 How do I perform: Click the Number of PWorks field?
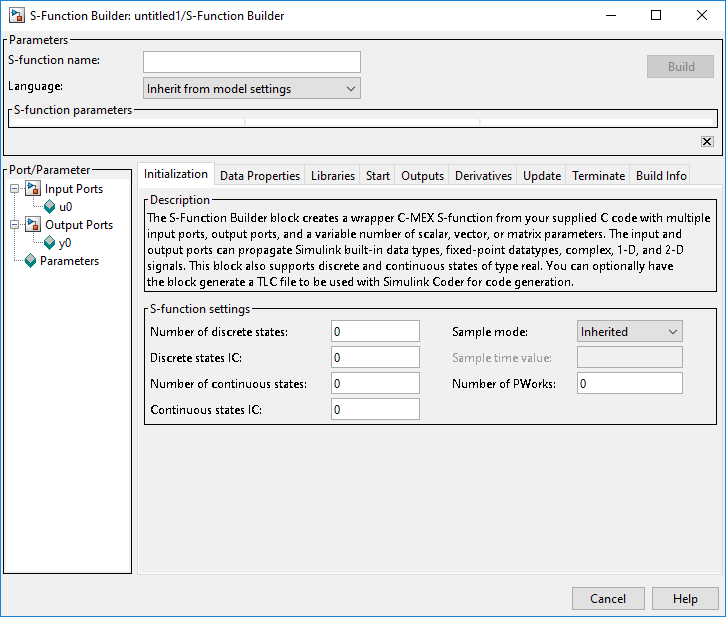coord(630,383)
